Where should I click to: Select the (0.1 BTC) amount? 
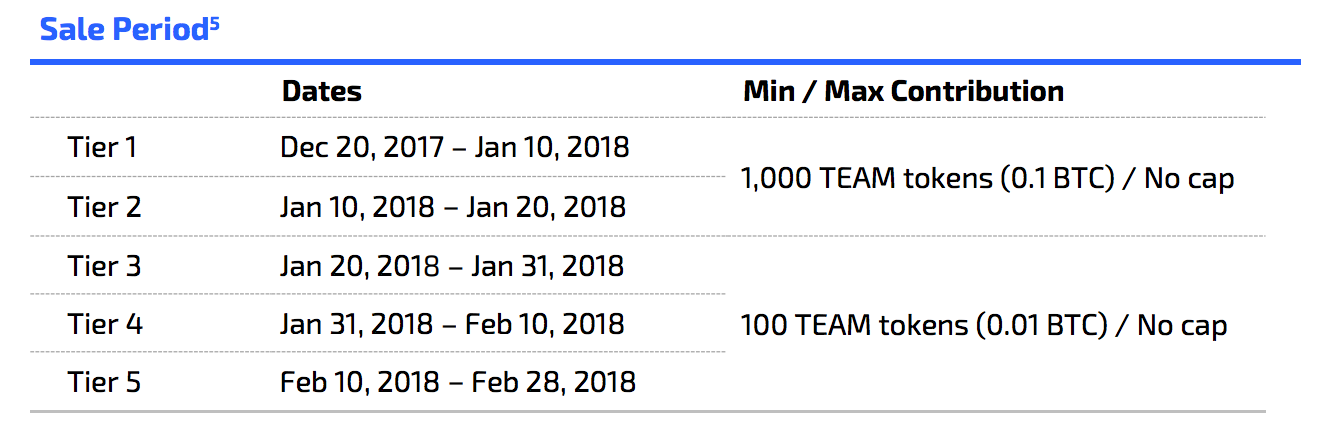click(1053, 179)
